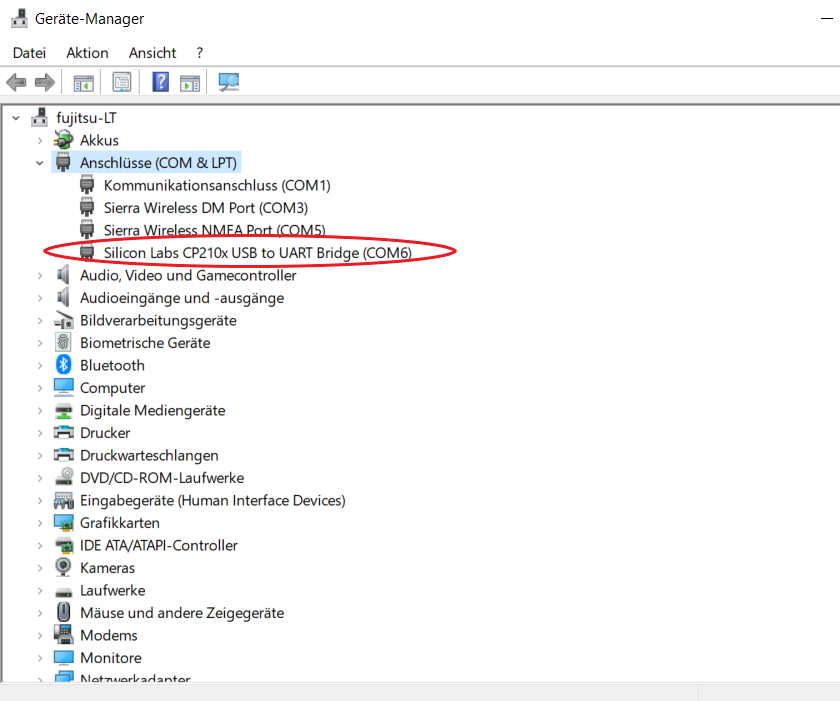Click the Back arrow toolbar icon

[x=16, y=82]
